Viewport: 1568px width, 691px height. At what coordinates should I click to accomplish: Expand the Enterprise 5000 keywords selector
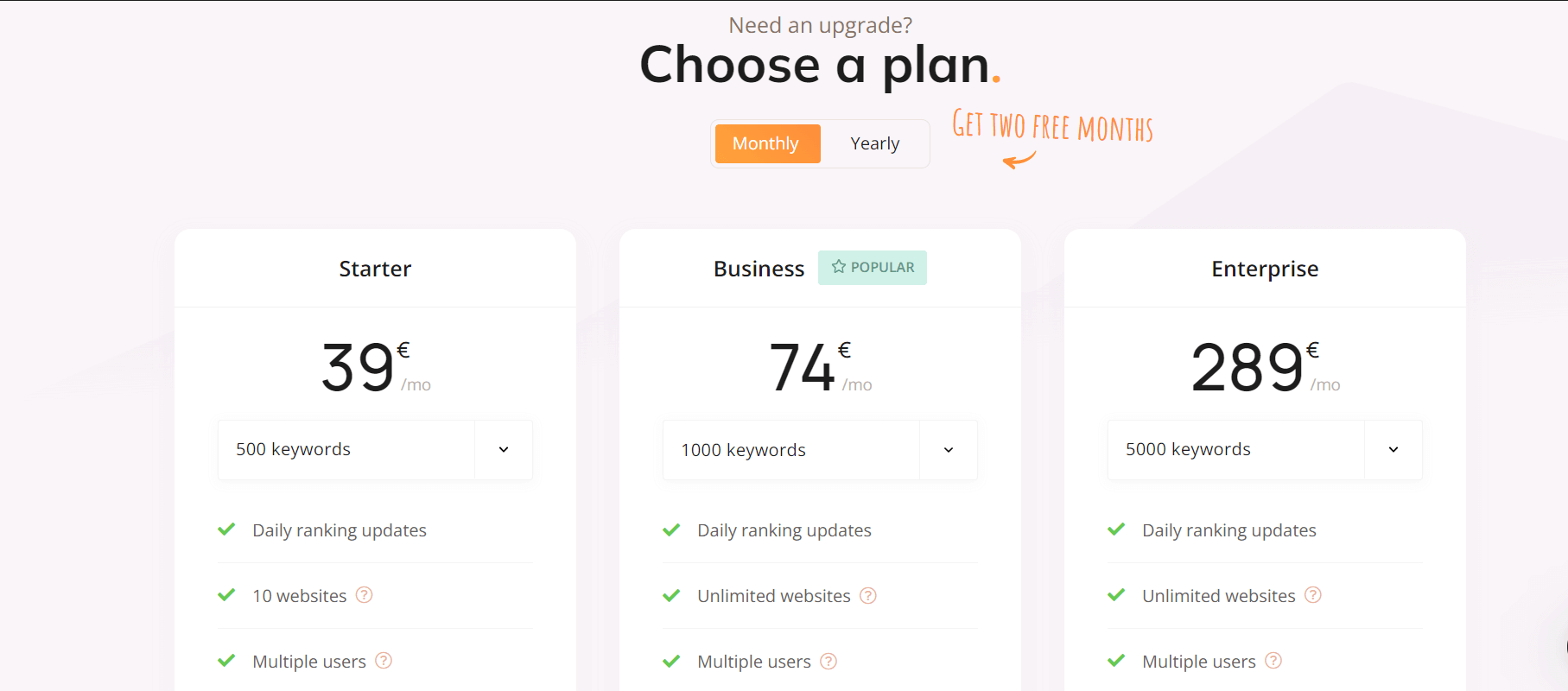pos(1265,449)
